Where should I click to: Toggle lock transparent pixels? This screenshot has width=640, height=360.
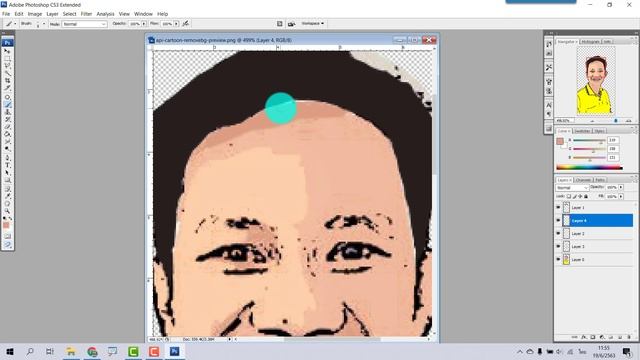[569, 196]
